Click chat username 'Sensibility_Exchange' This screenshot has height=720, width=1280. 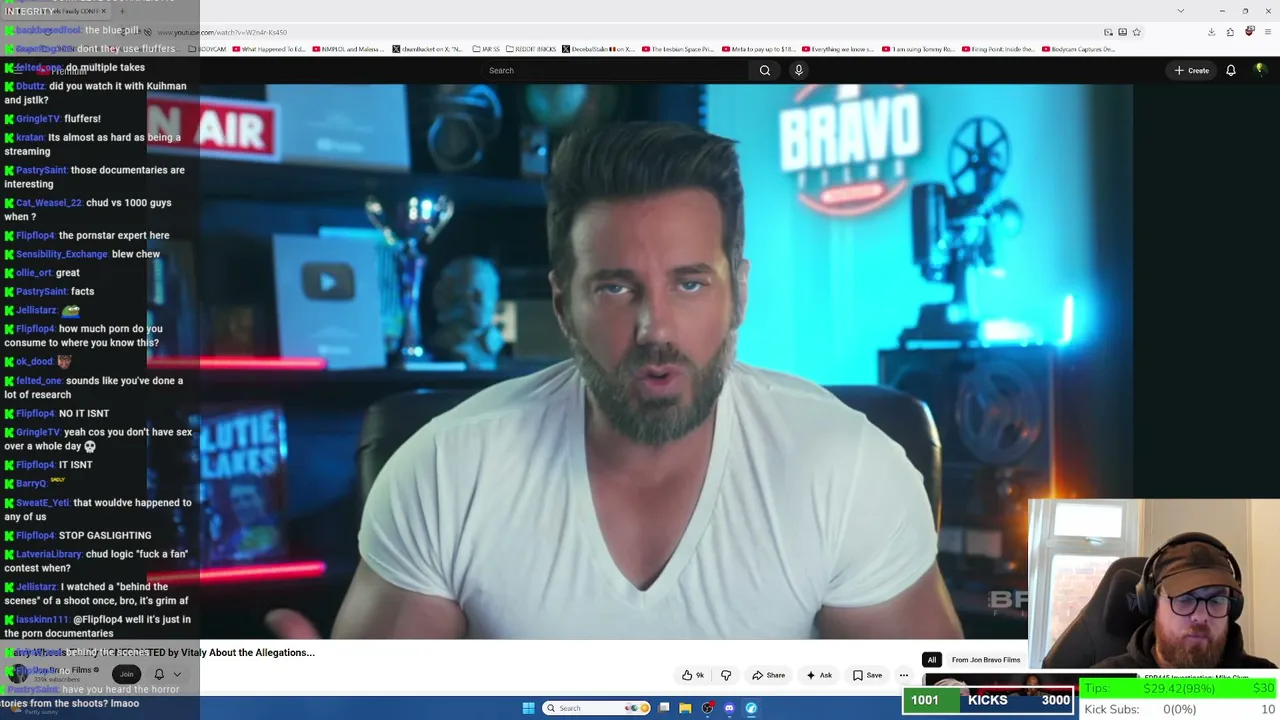[x=61, y=254]
